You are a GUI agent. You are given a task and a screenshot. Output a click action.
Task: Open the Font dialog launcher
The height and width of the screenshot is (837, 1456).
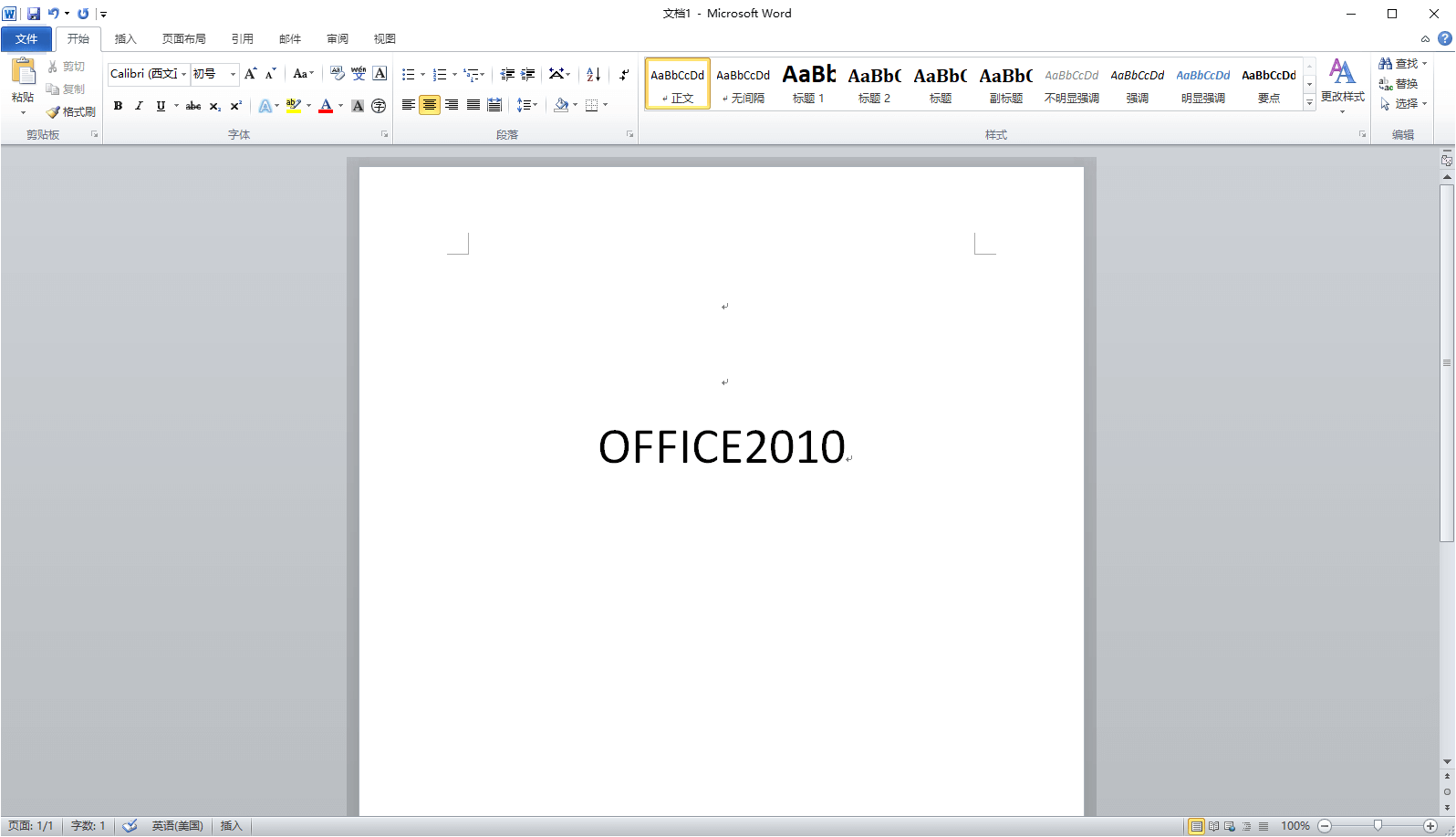(x=384, y=134)
